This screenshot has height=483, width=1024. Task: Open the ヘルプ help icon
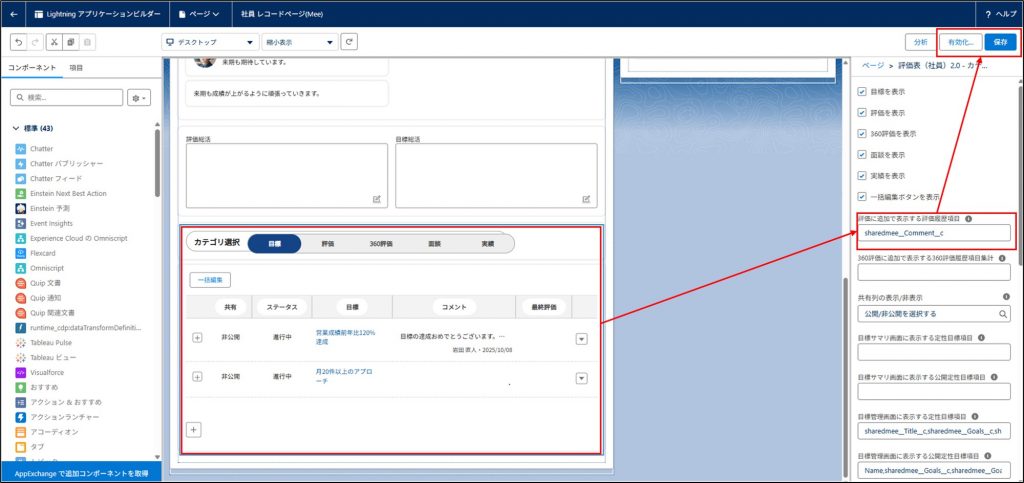pos(1001,15)
